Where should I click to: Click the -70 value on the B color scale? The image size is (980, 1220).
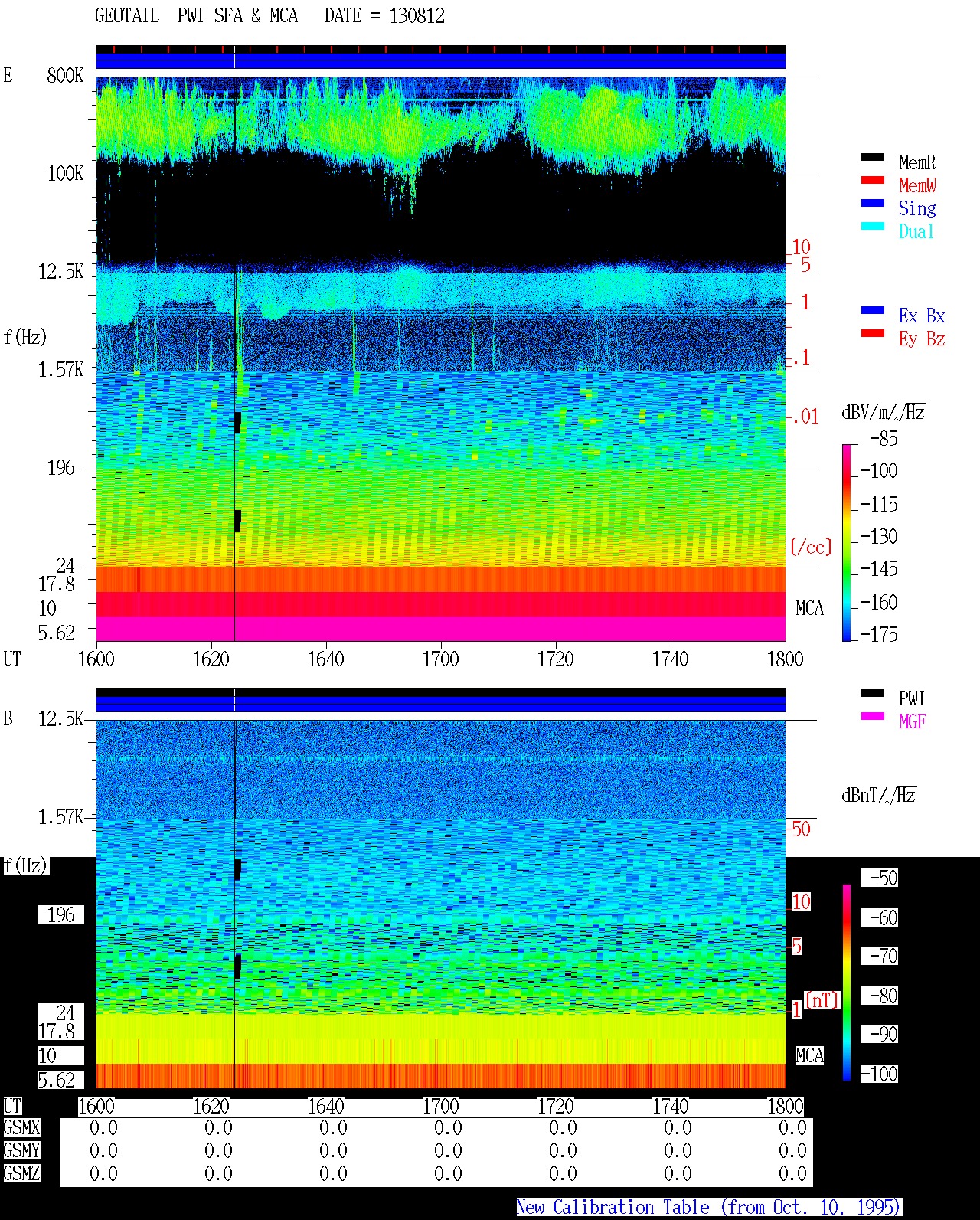[884, 956]
